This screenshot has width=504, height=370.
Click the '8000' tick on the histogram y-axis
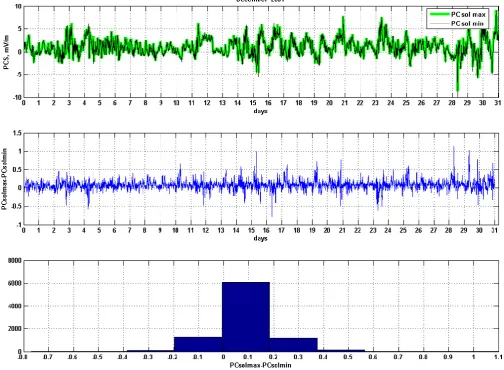click(15, 260)
